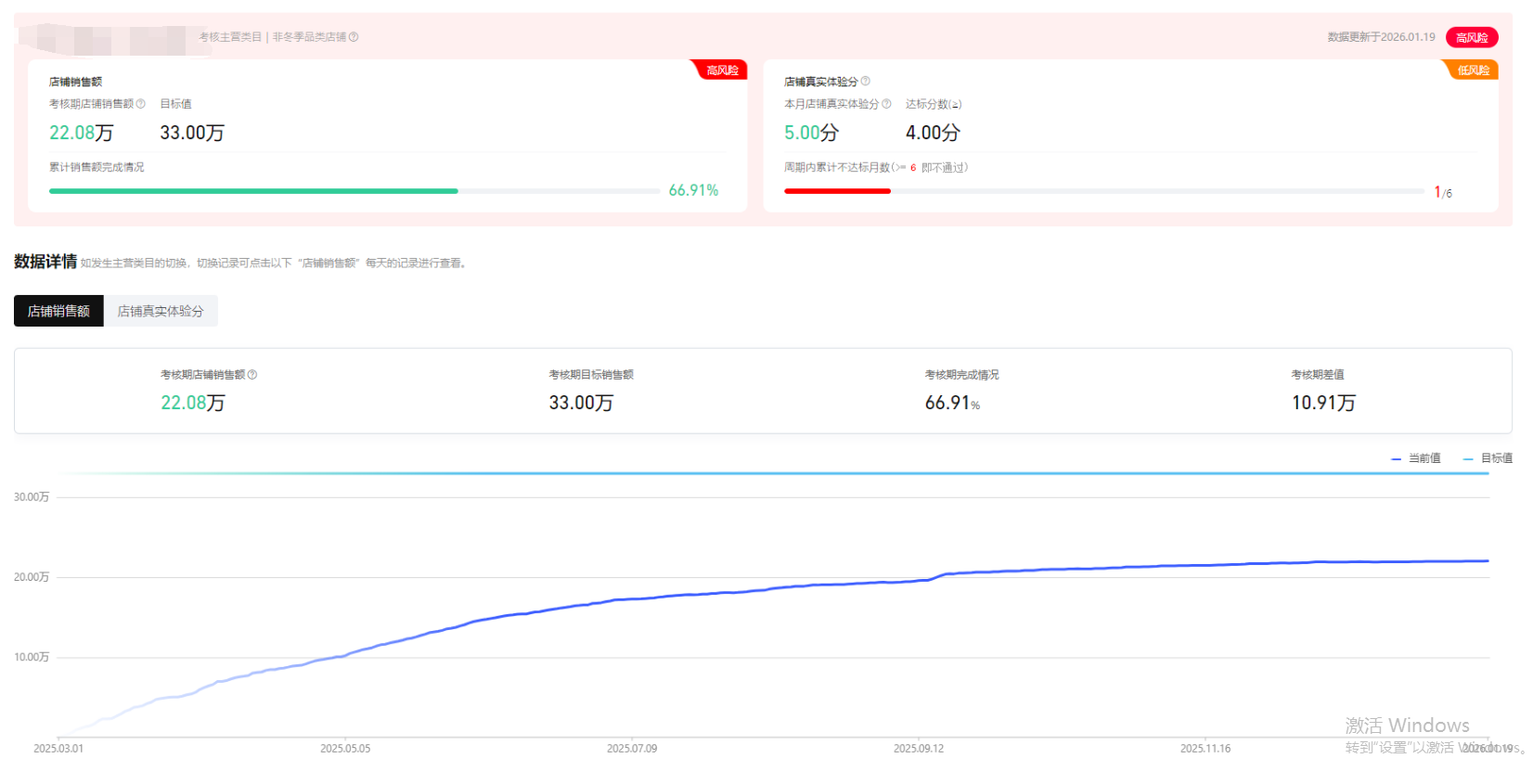Toggle the 目标值 legend series
The height and width of the screenshot is (784, 1533).
click(x=1488, y=458)
